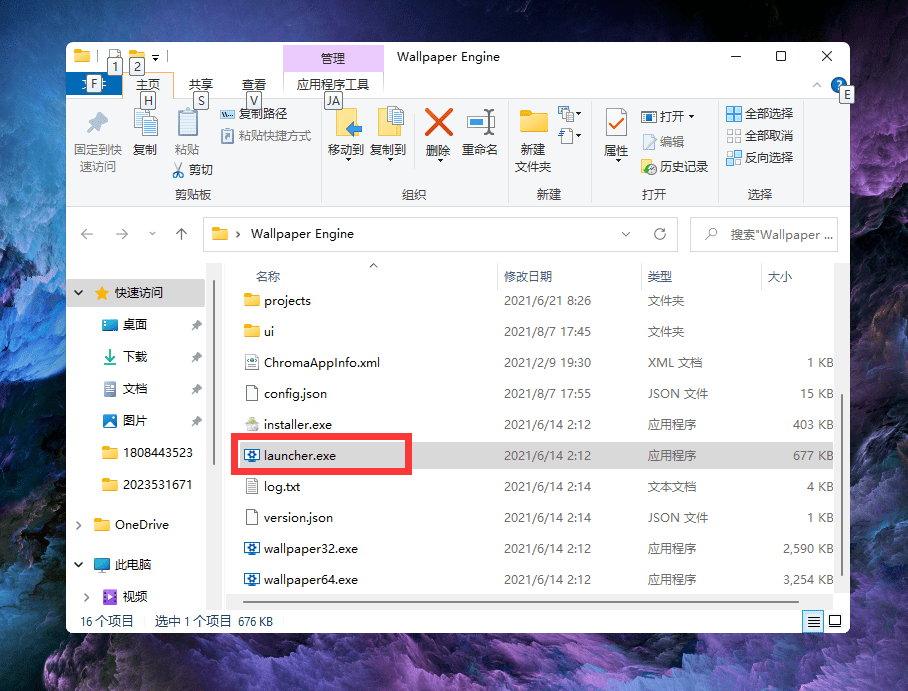Open History (历史记录)
This screenshot has height=691, width=908.
pos(675,167)
